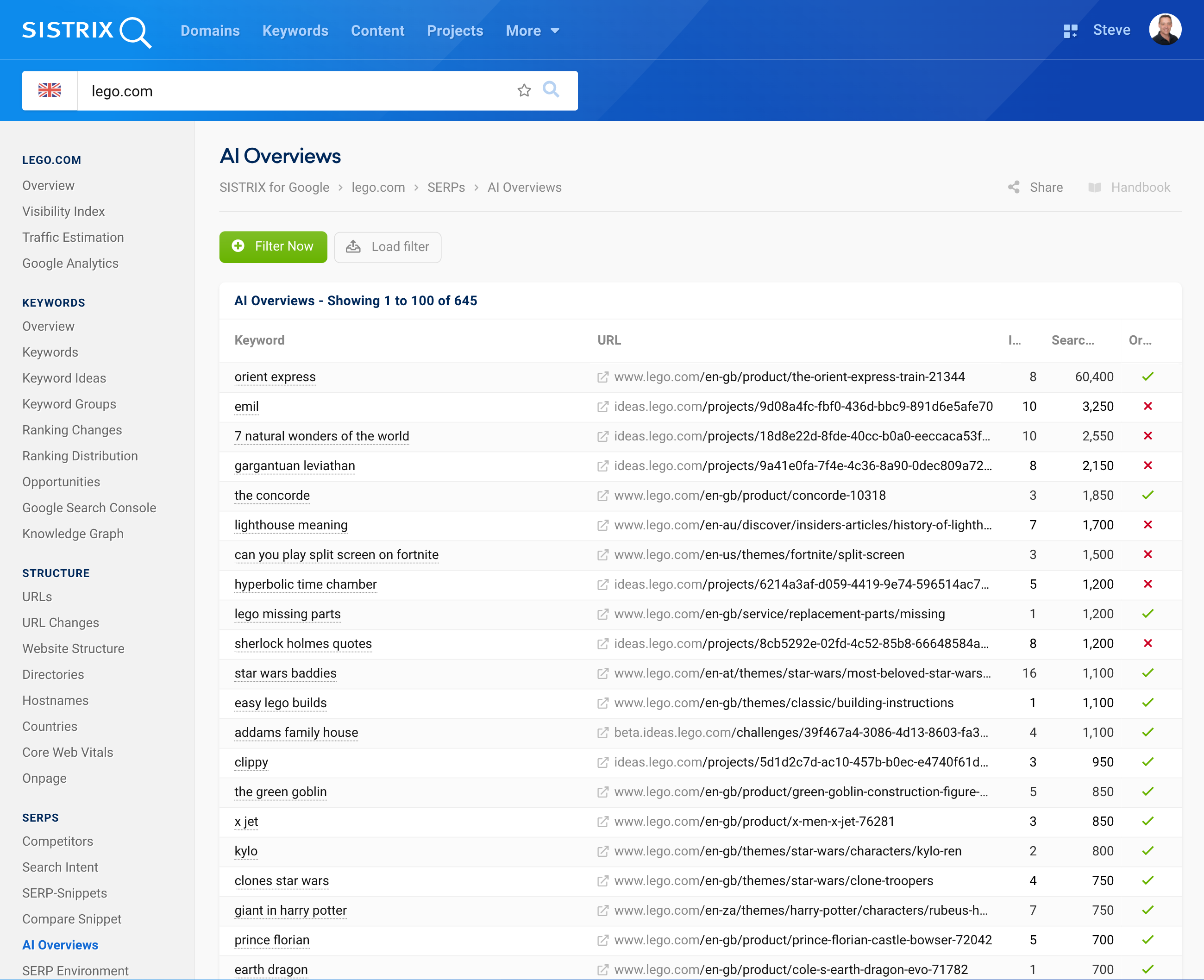Click the search magnifier icon
Image resolution: width=1204 pixels, height=980 pixels.
[551, 90]
